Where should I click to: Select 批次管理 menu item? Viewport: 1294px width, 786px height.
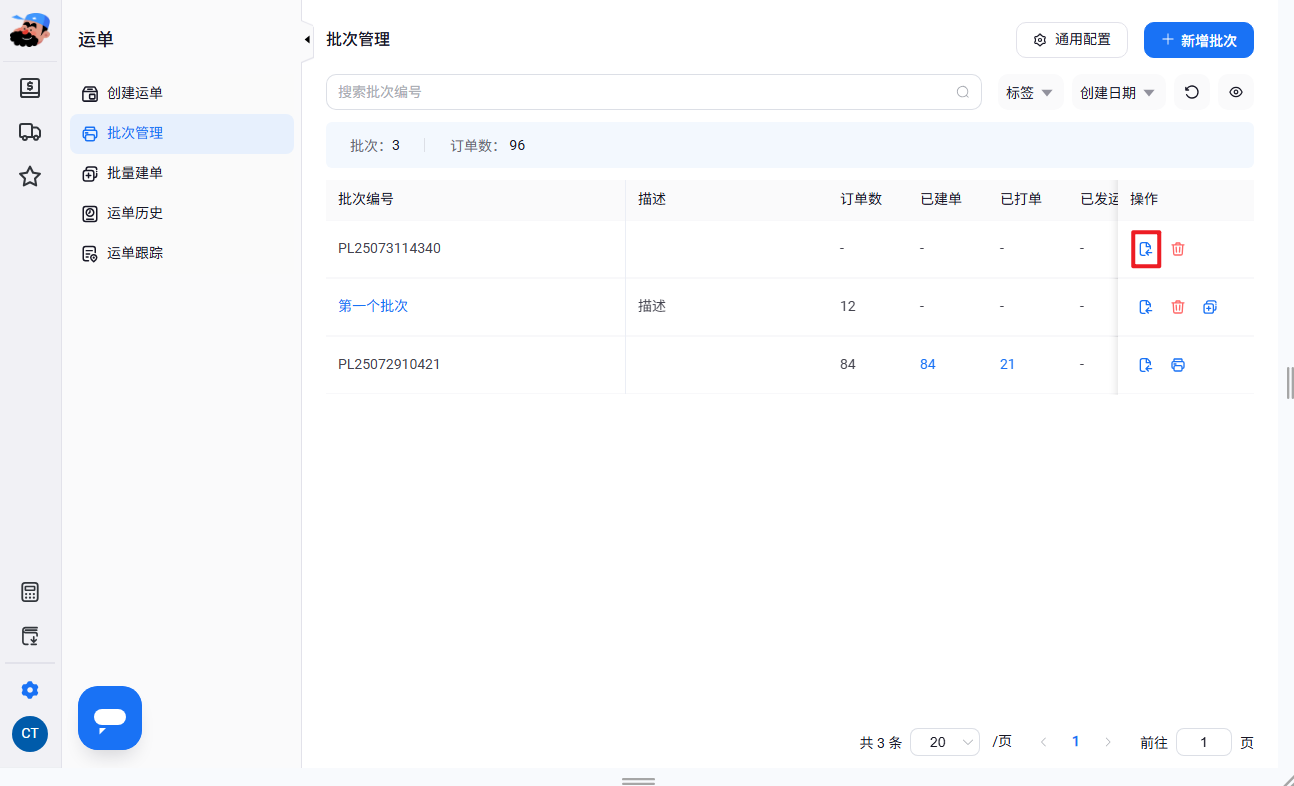click(181, 133)
